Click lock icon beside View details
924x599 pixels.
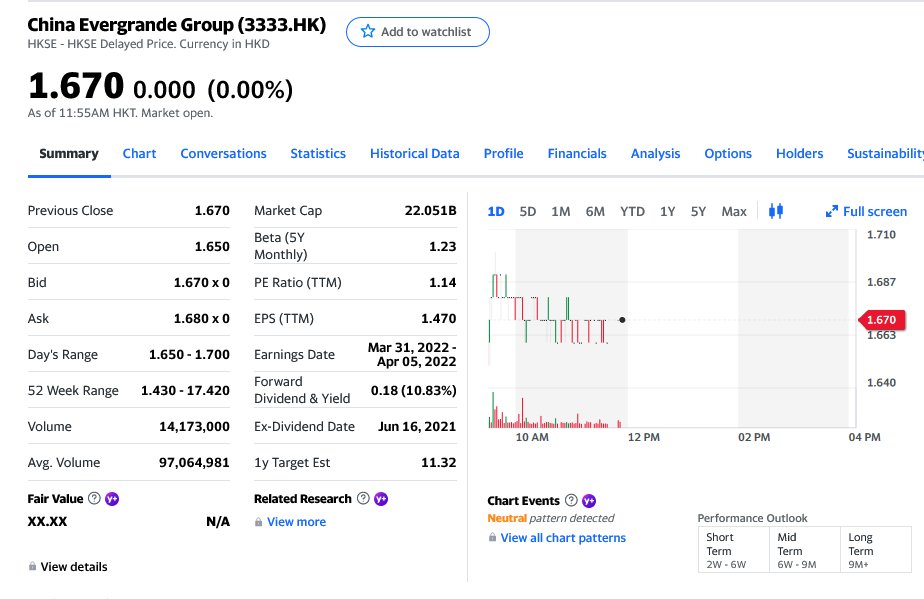point(32,566)
